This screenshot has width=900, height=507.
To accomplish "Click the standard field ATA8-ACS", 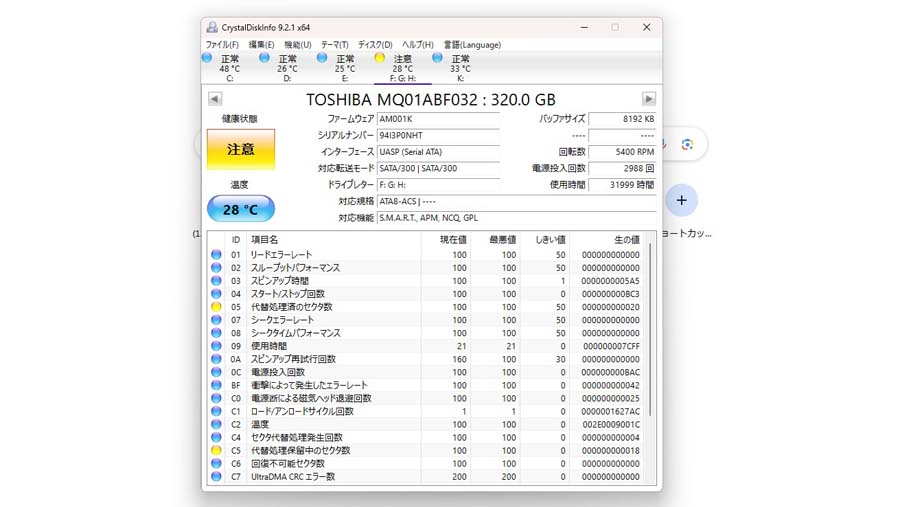I will tap(517, 202).
